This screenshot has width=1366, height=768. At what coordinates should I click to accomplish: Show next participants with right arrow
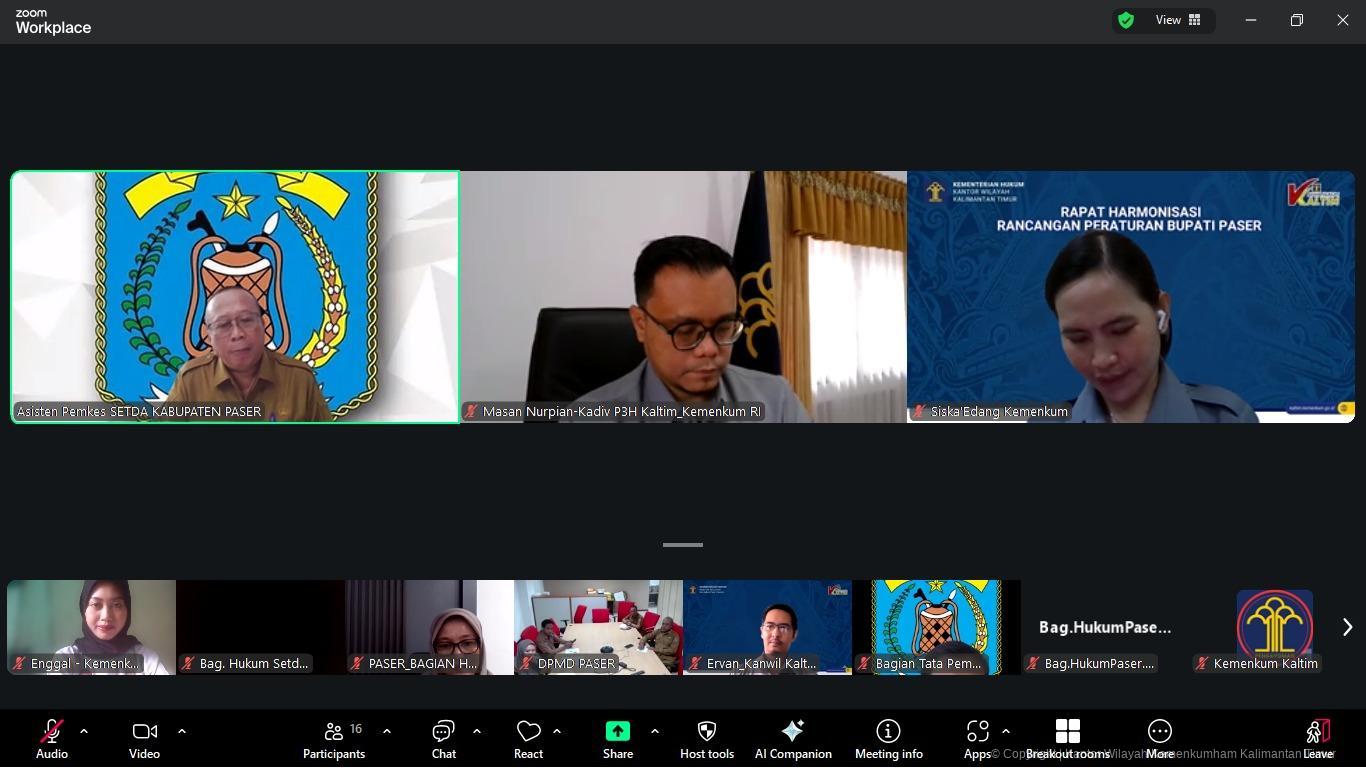click(x=1347, y=627)
